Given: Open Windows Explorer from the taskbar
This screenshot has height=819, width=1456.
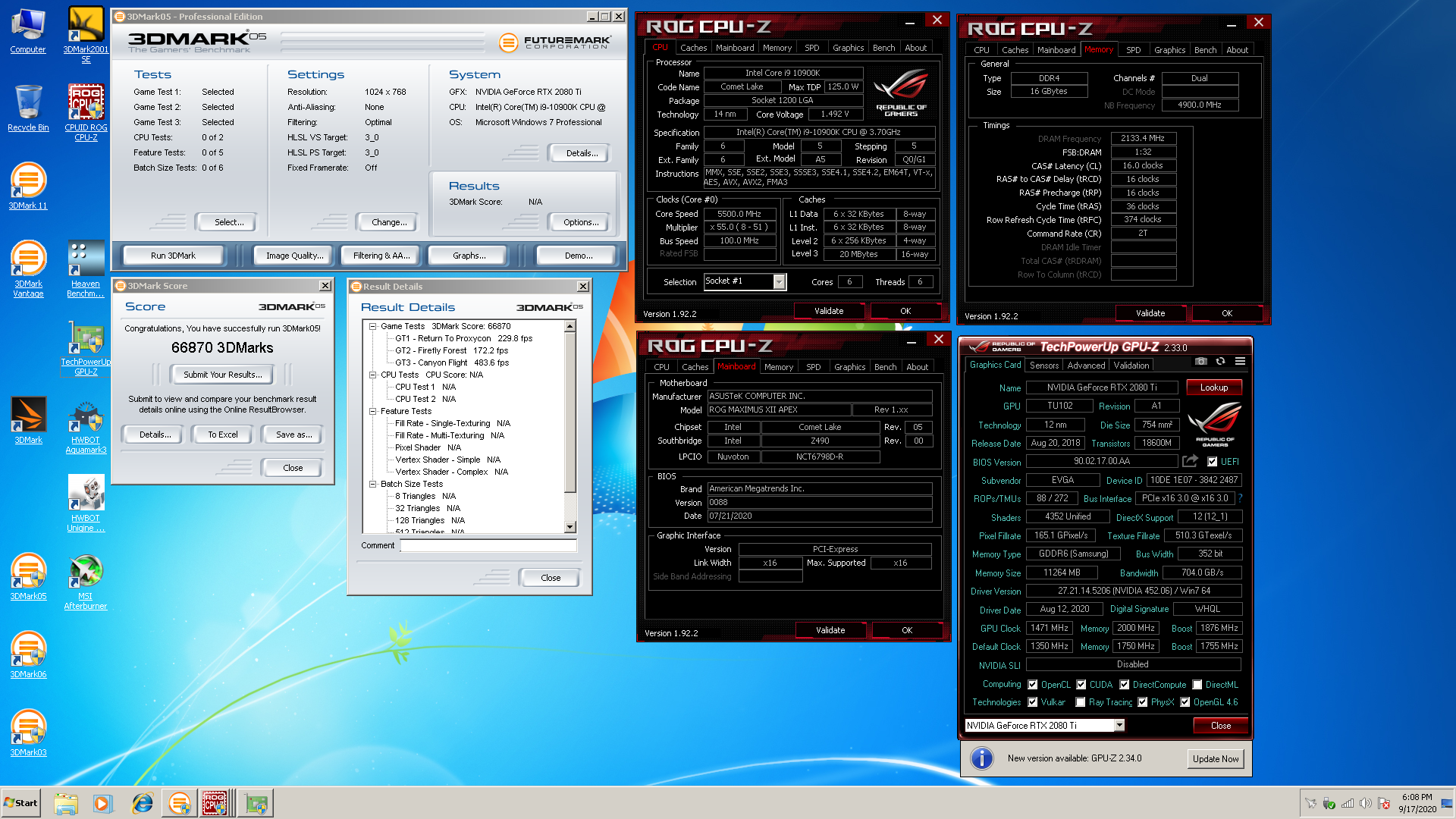Looking at the screenshot, I should tap(66, 803).
